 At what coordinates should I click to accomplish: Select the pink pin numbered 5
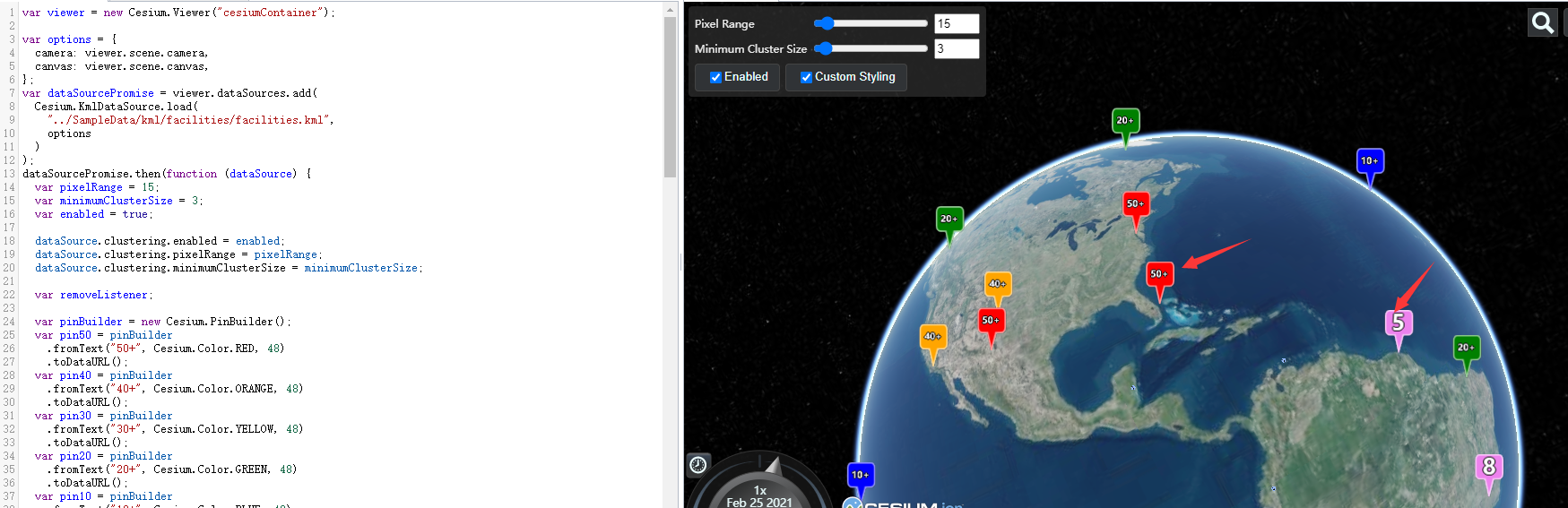click(x=1399, y=329)
